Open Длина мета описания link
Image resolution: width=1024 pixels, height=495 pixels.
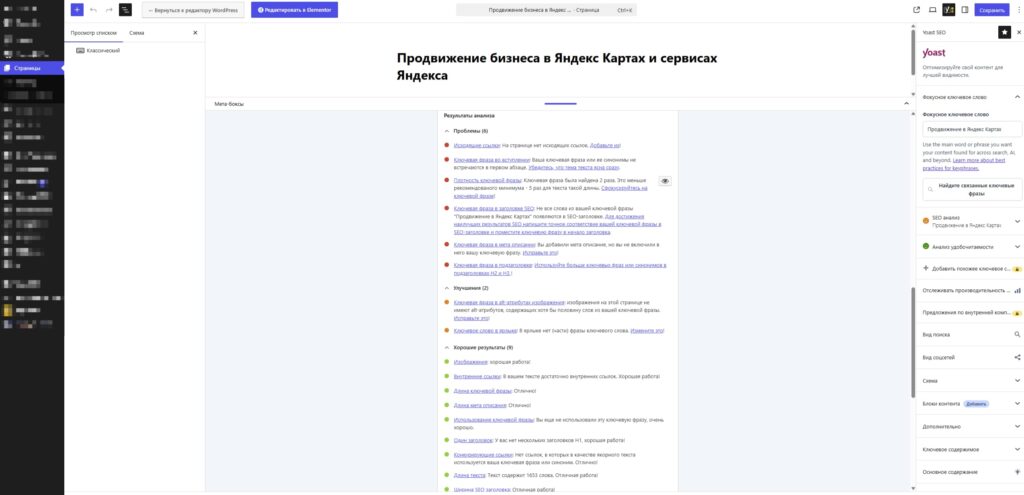480,405
